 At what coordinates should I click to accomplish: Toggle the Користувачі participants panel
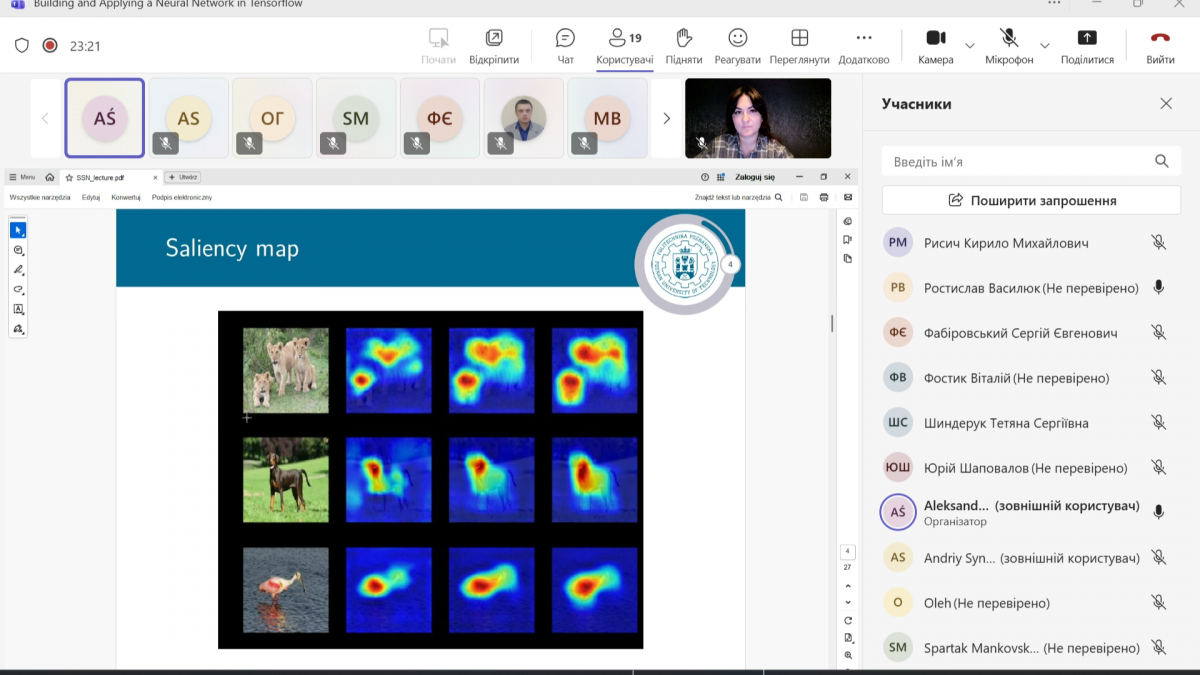[625, 45]
